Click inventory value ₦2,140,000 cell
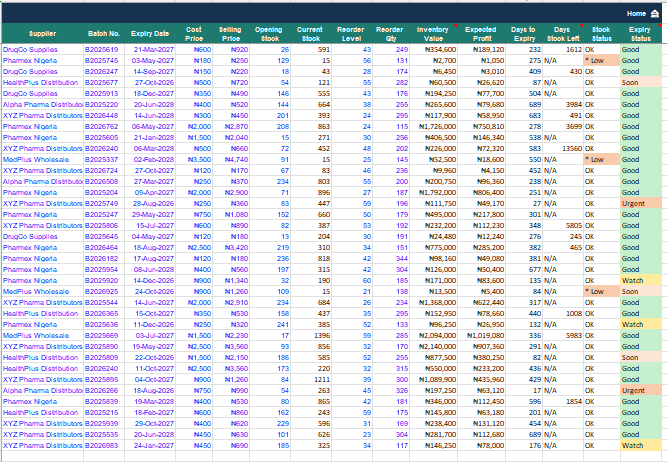This screenshot has width=667, height=462. tap(433, 347)
